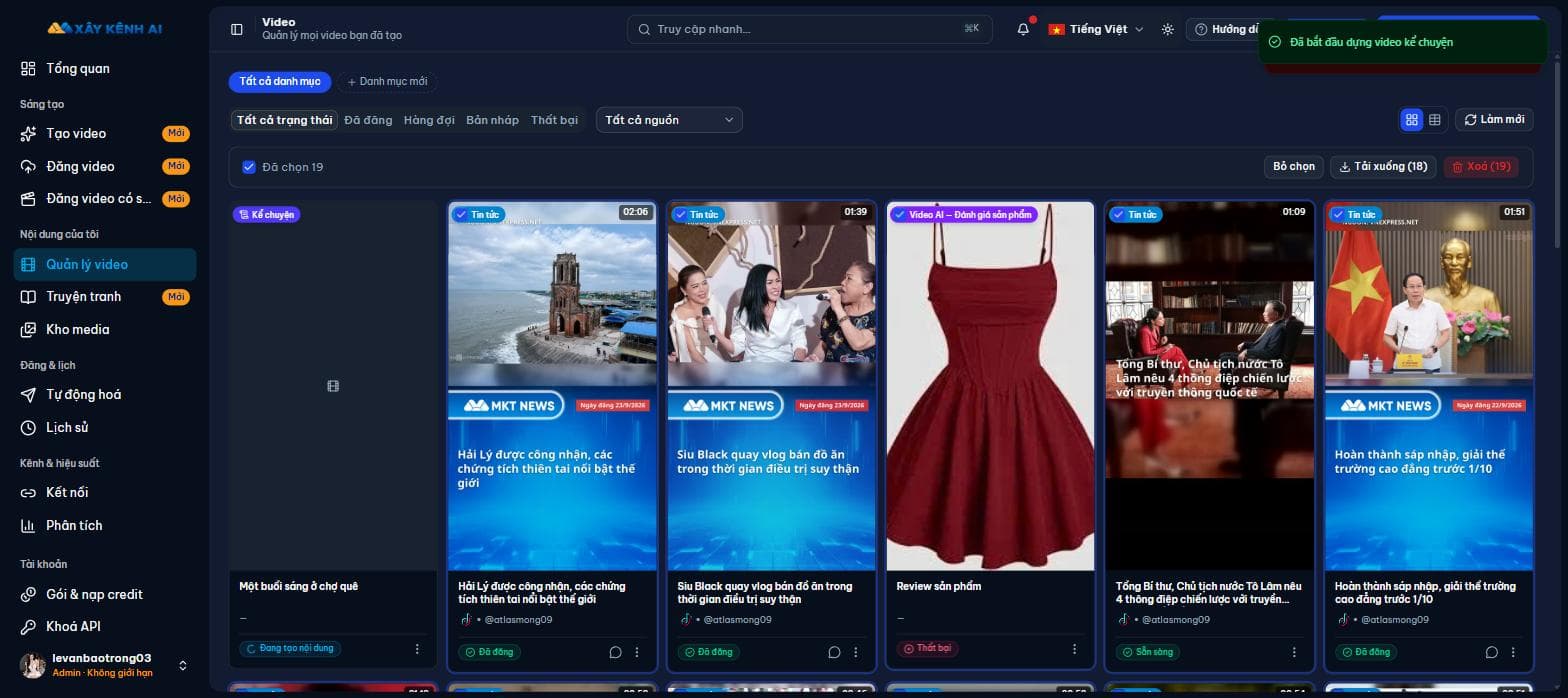
Task: Click the Kể chuyện tag on first card
Action: (267, 214)
